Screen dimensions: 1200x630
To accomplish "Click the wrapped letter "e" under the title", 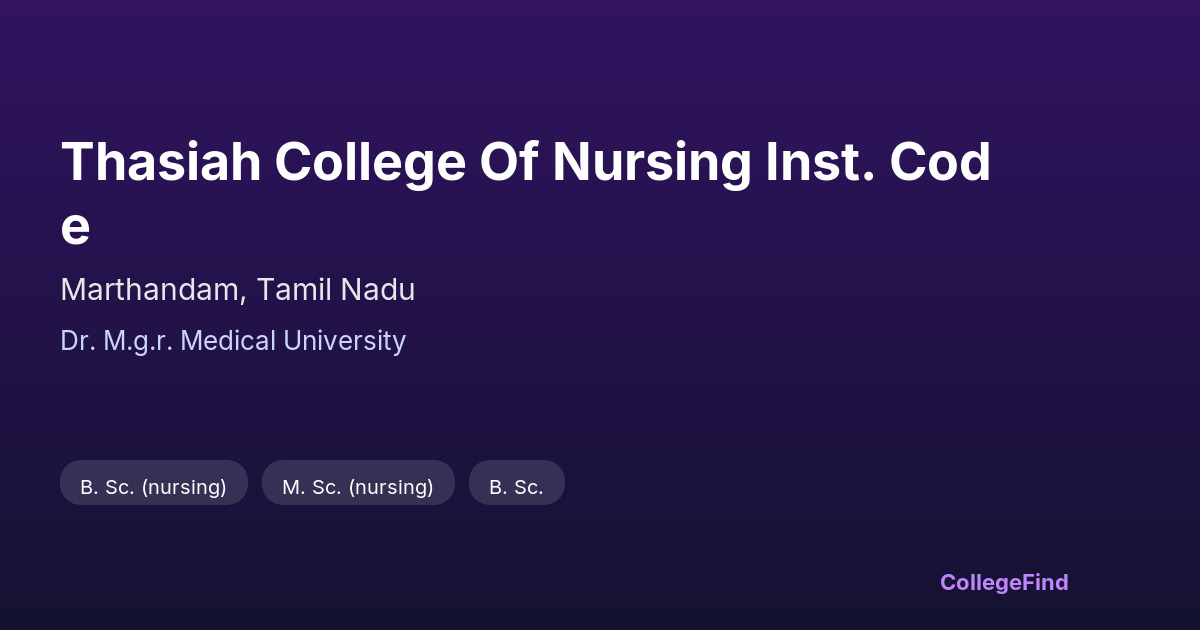I will tap(75, 228).
